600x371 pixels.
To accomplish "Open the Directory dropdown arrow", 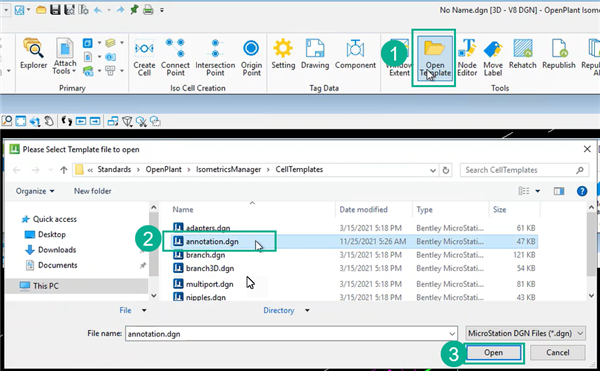I will [307, 311].
